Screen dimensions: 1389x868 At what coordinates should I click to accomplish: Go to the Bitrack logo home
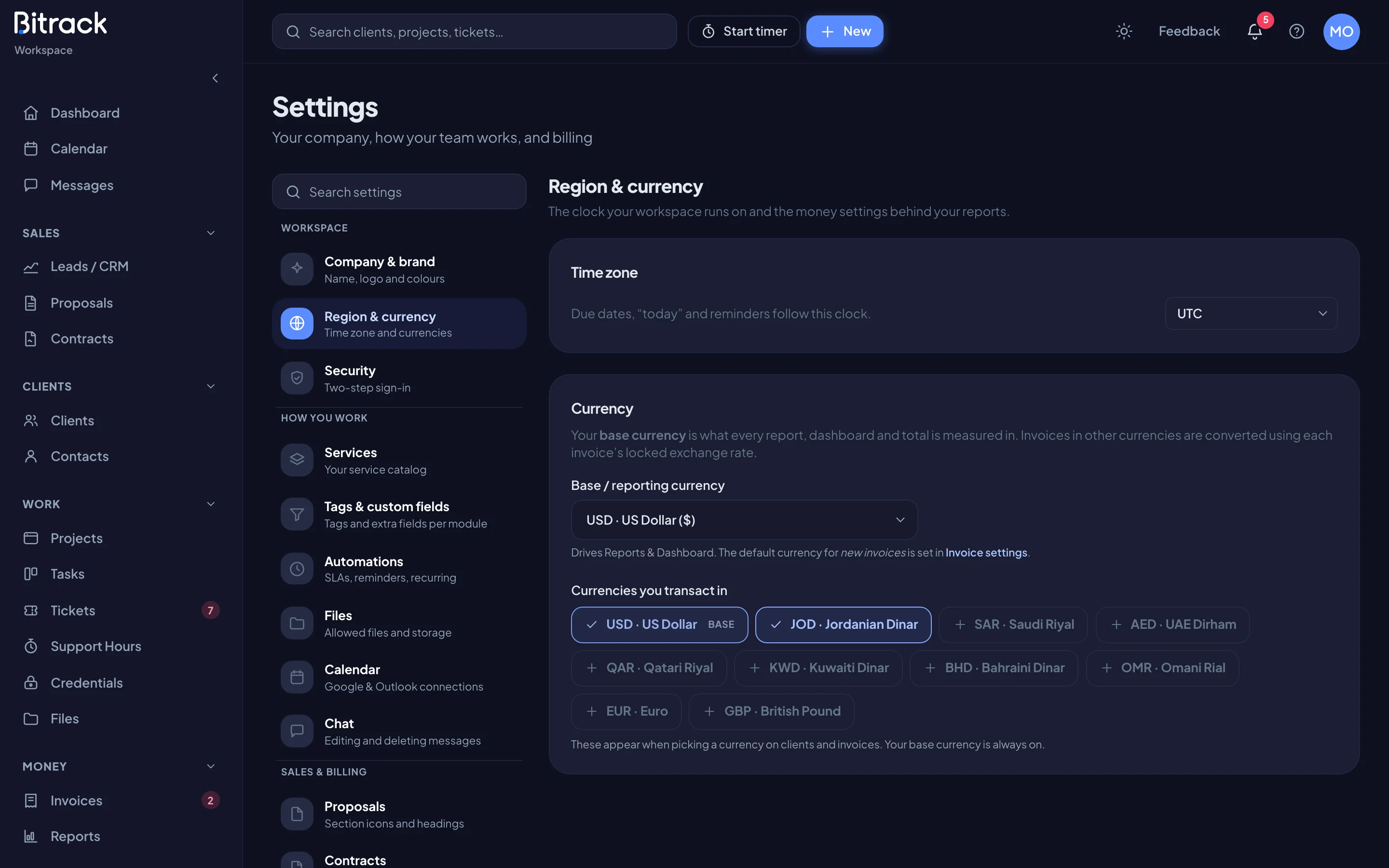60,24
